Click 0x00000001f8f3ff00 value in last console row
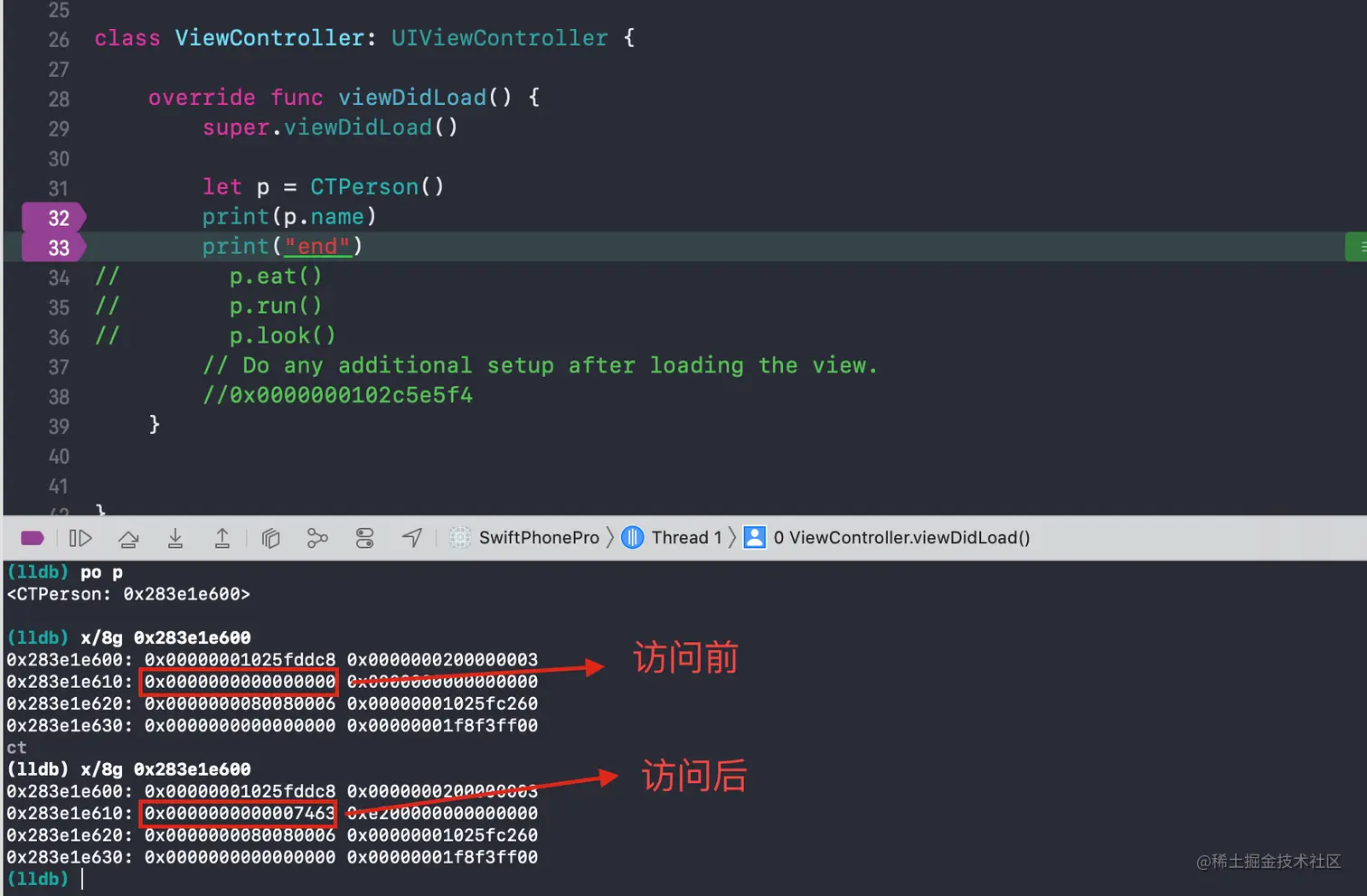 click(442, 857)
